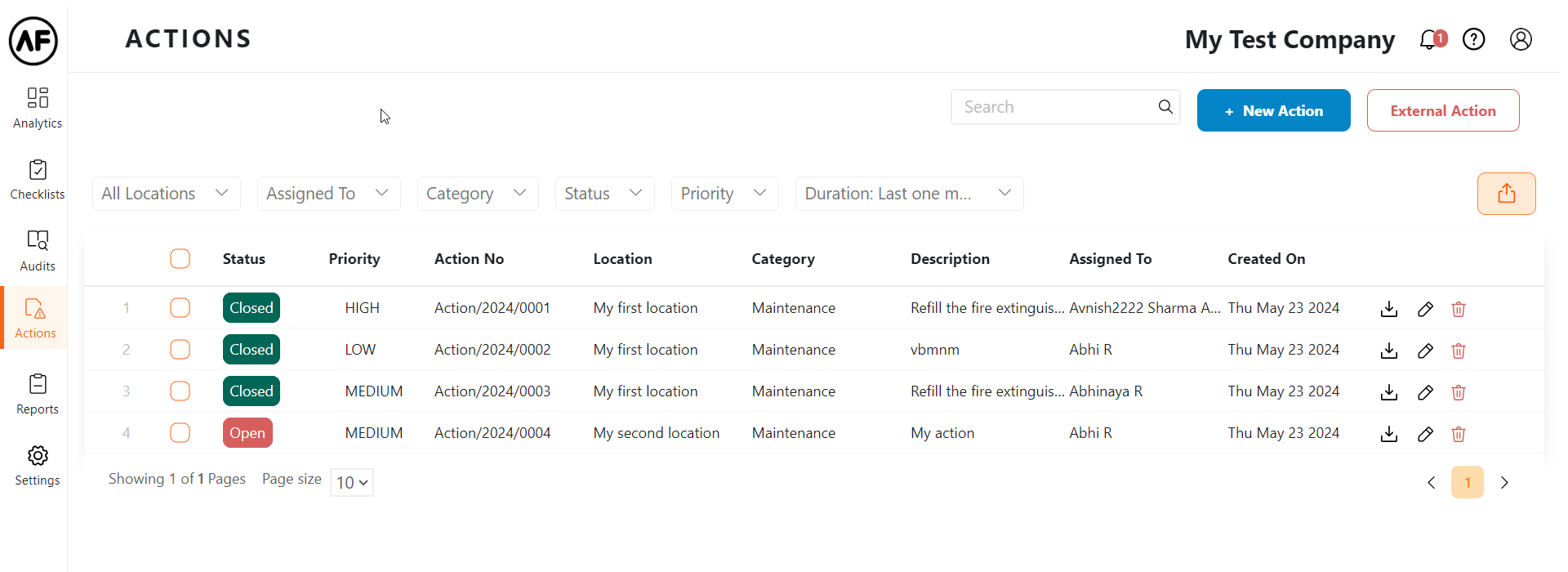Viewport: 1568px width, 572px height.
Task: Click the New Action button
Action: [x=1273, y=110]
